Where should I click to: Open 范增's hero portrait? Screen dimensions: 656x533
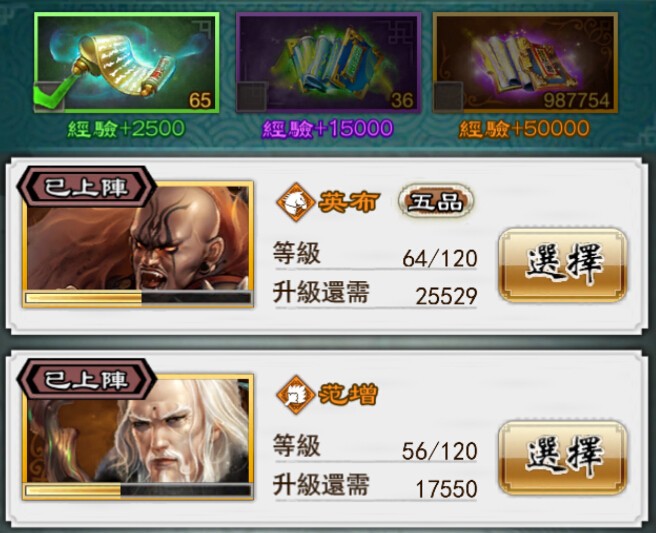click(x=138, y=437)
